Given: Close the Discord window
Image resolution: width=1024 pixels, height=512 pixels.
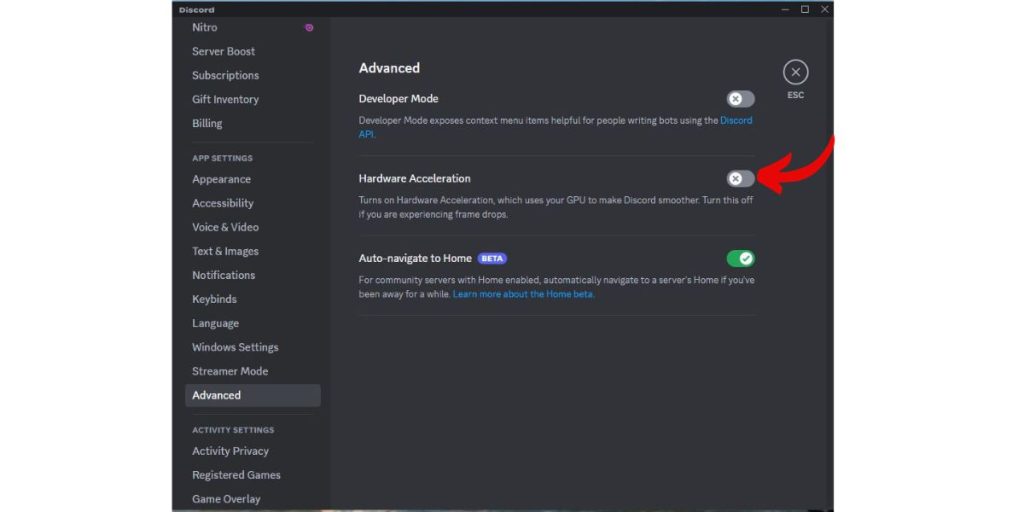Looking at the screenshot, I should [x=825, y=9].
